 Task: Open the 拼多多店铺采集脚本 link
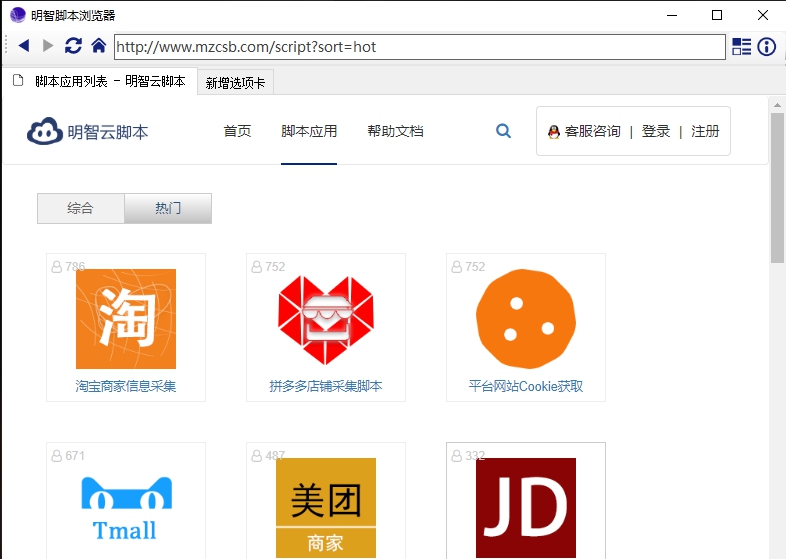[326, 386]
